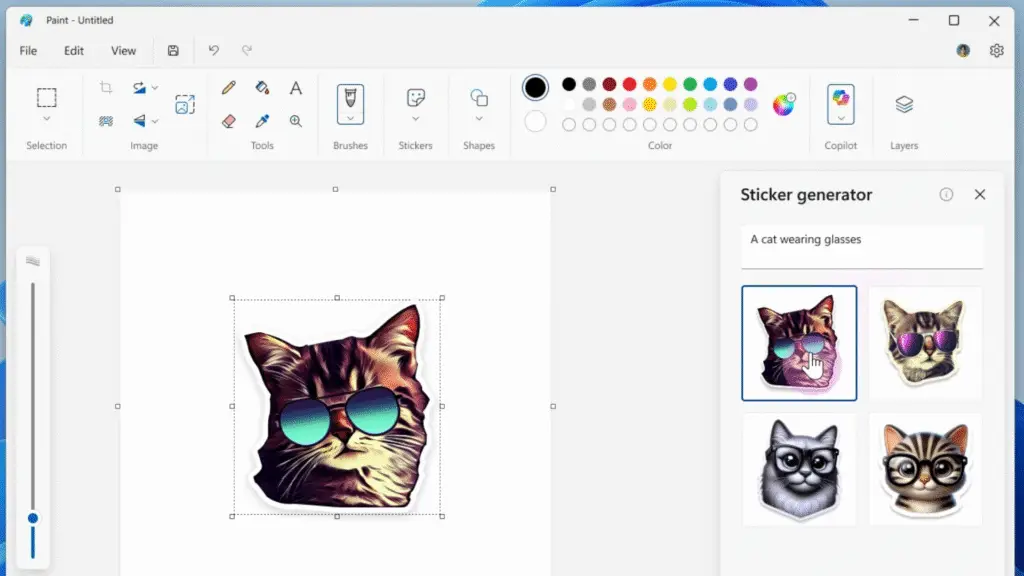Select the primary black color circle

pos(535,88)
